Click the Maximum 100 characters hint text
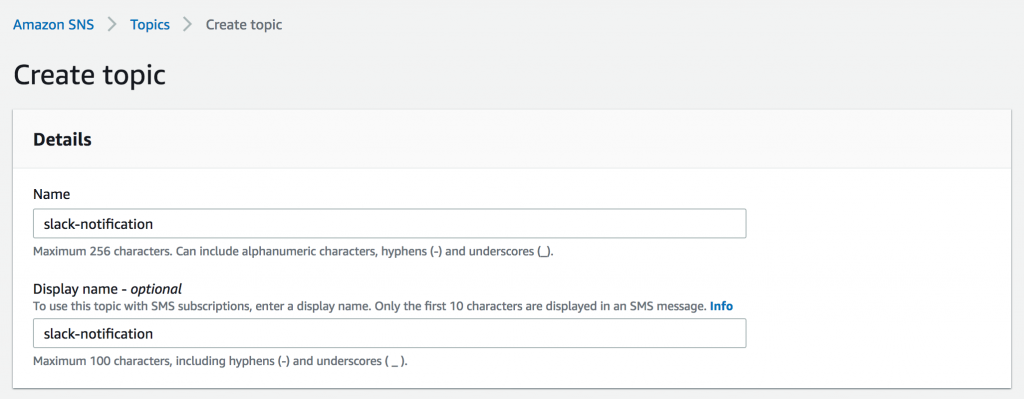Screen dimensions: 1024x399 [x=220, y=361]
